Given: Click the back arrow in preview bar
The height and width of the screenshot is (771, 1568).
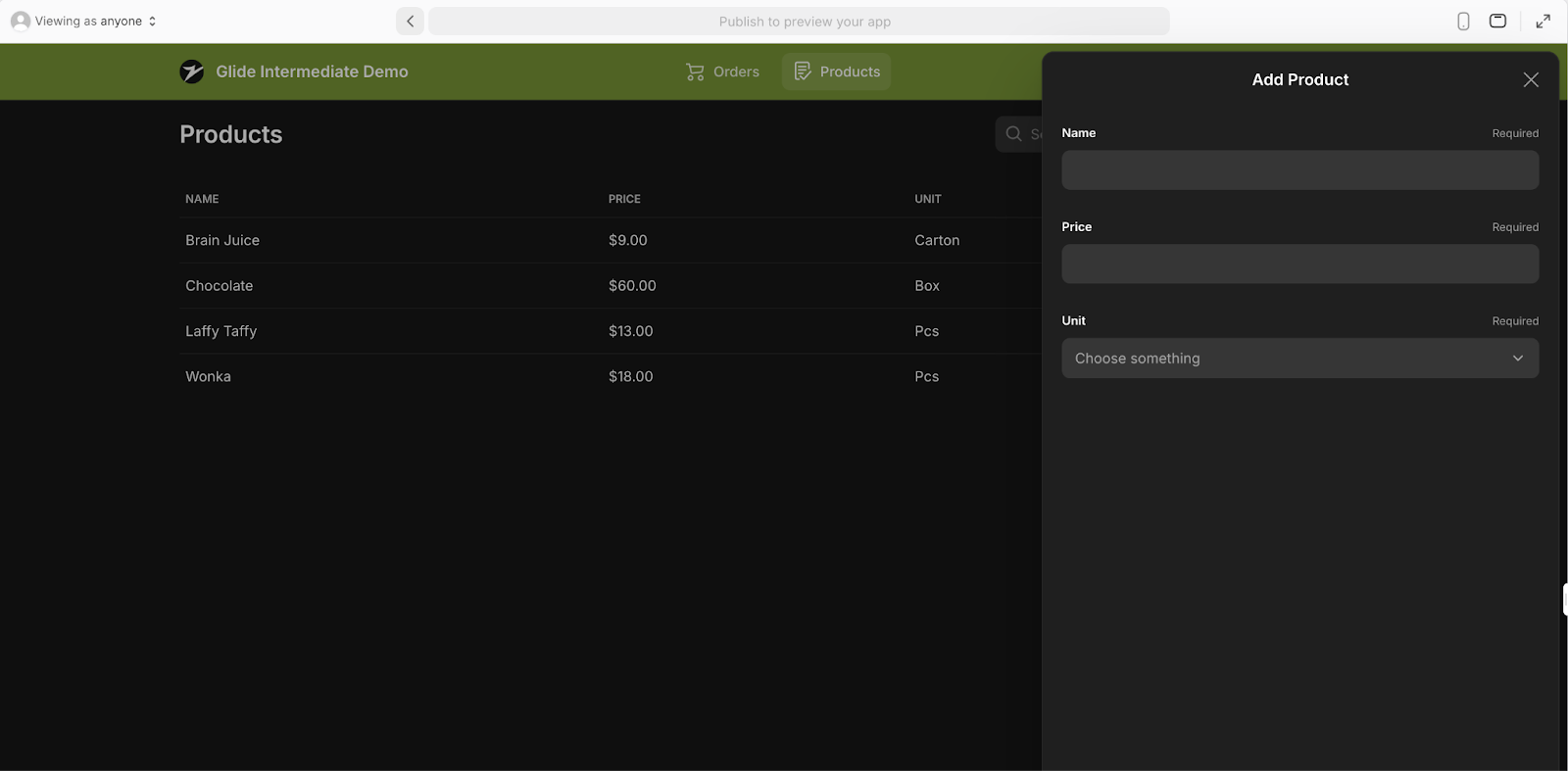Looking at the screenshot, I should 410,21.
